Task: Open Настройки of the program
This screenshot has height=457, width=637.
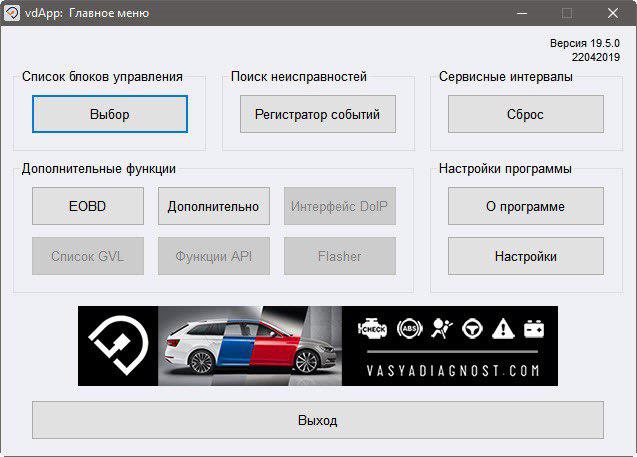Action: pos(526,256)
